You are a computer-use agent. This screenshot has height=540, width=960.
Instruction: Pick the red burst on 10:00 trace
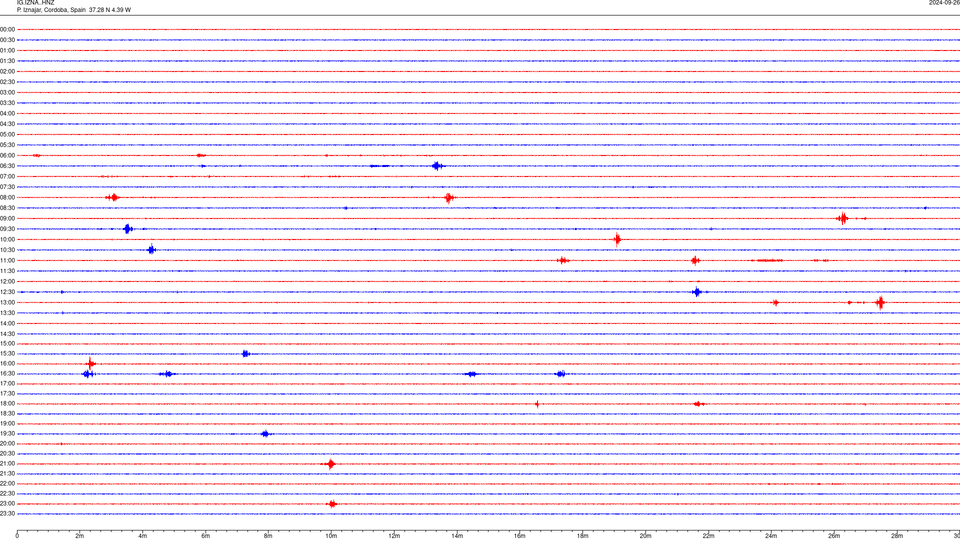coord(617,239)
